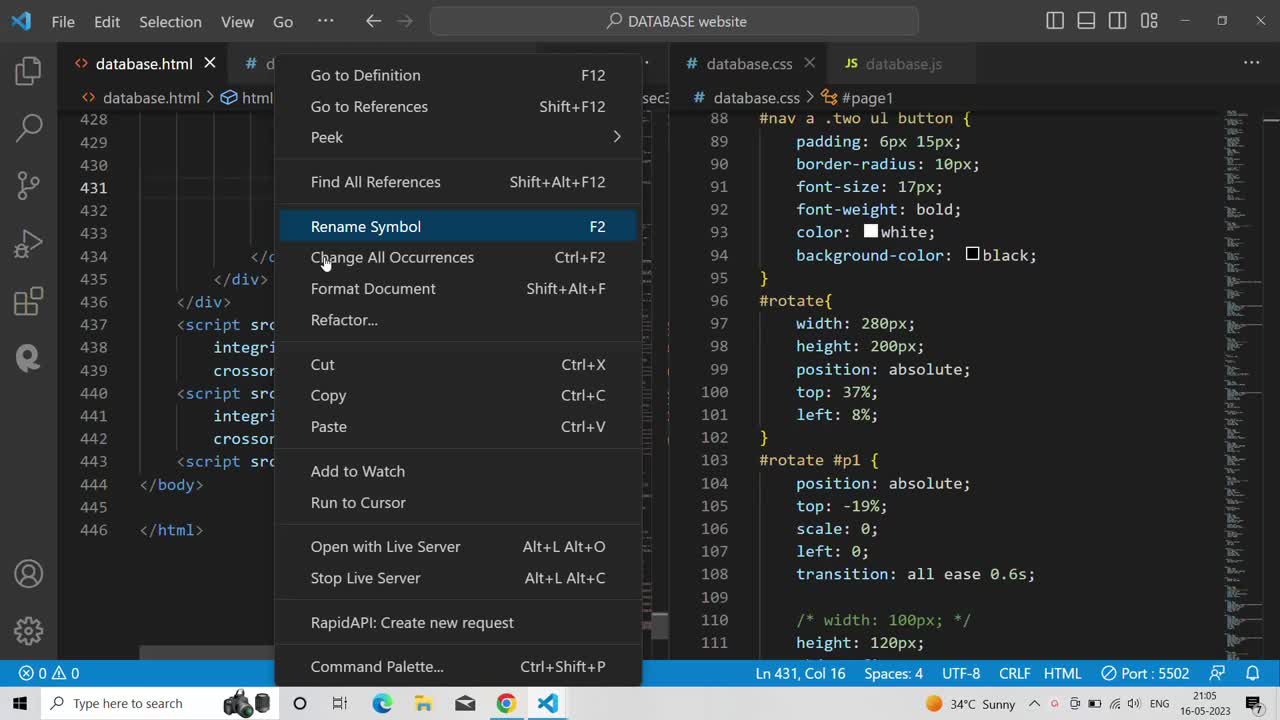Click HTML language mode in status bar
This screenshot has width=1280, height=720.
click(x=1063, y=673)
